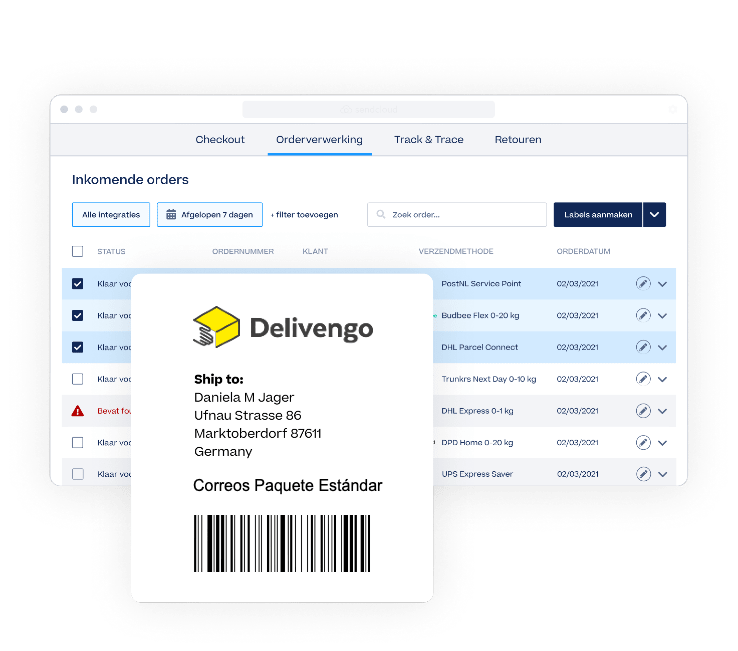Edit the UPS Express Saver order
The width and height of the screenshot is (738, 651).
pos(643,474)
